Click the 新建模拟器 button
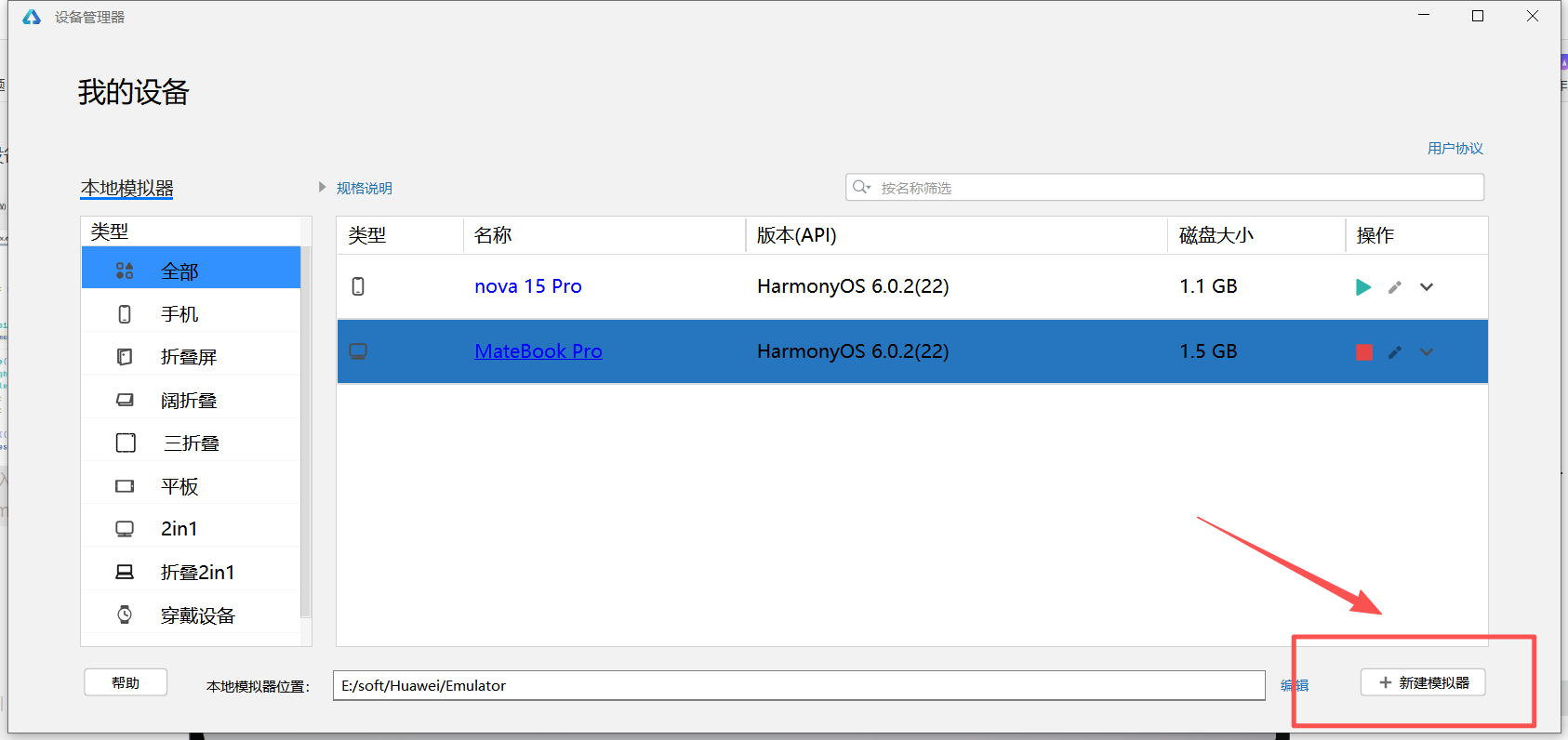 pos(1423,682)
